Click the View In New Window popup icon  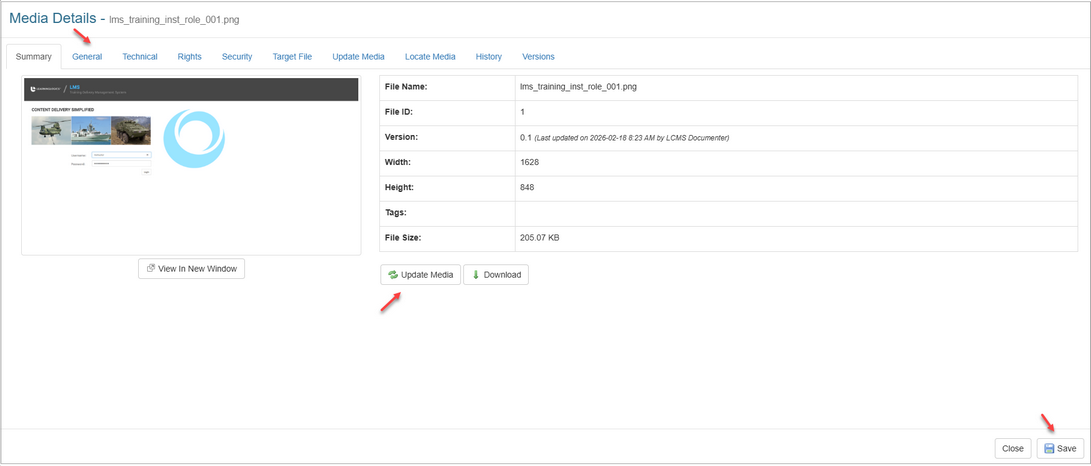pyautogui.click(x=151, y=269)
